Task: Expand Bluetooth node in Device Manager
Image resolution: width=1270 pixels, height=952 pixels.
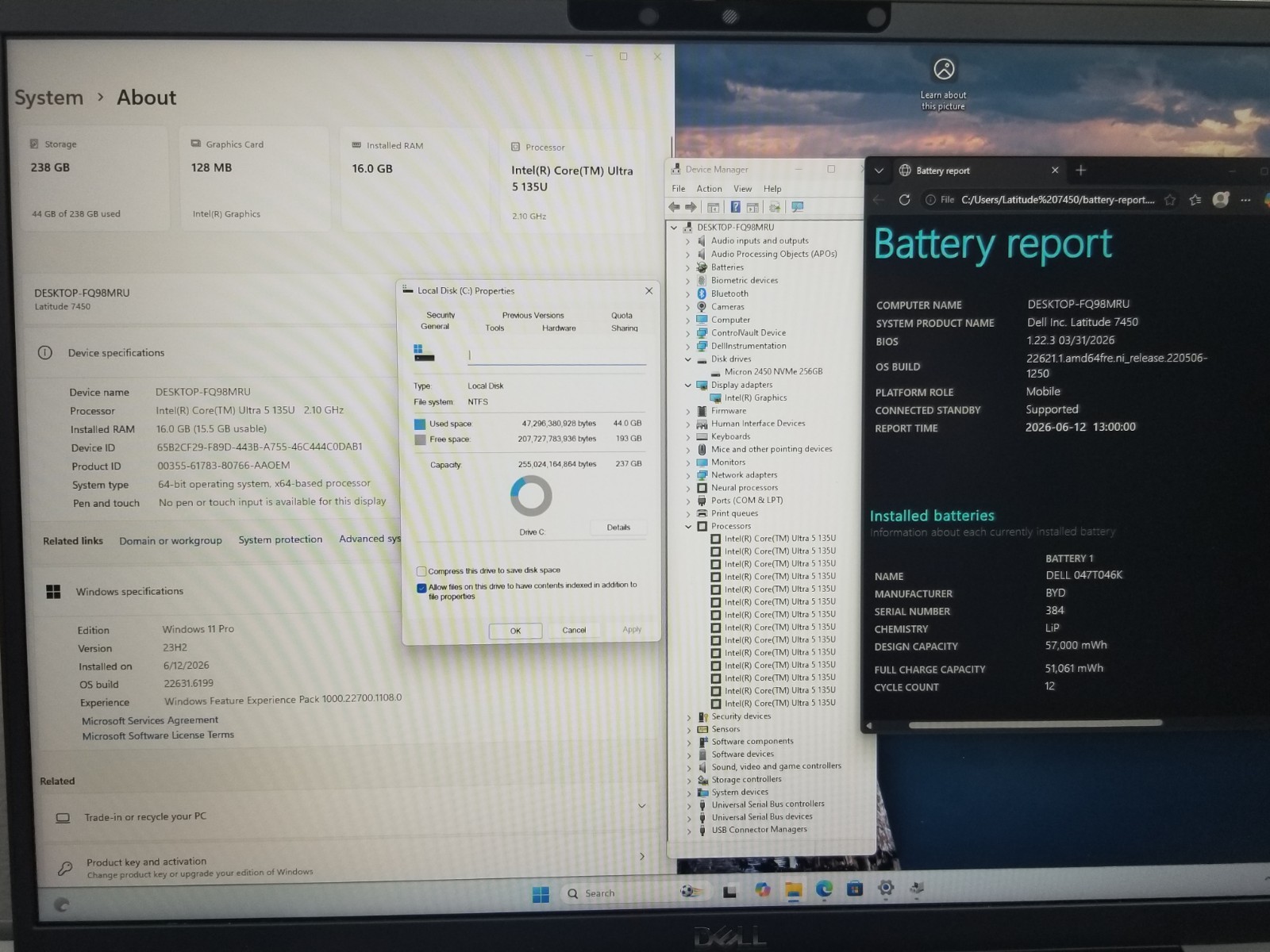Action: coord(687,294)
